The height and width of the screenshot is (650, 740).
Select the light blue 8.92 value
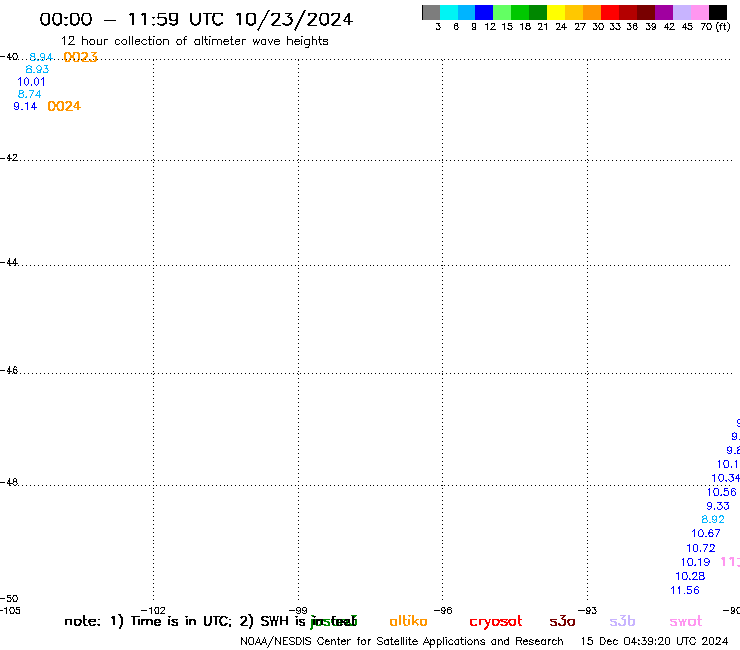point(713,519)
